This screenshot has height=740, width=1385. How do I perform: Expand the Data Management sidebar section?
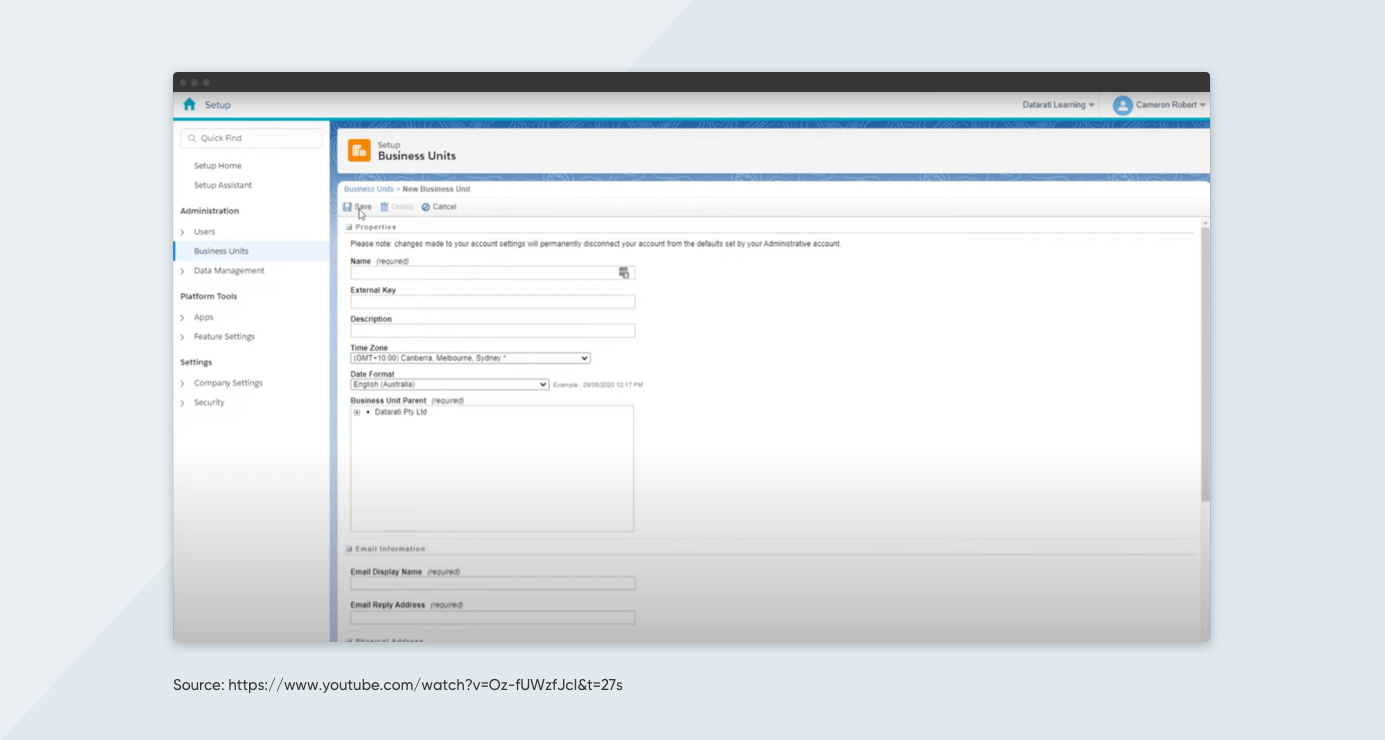point(183,271)
